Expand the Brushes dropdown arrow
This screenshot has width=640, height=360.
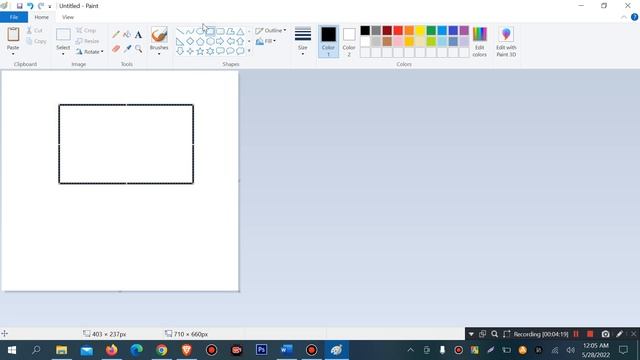click(x=159, y=54)
